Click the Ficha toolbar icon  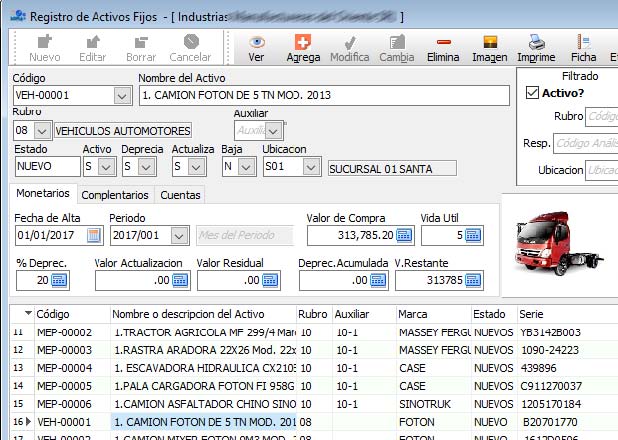tap(584, 42)
